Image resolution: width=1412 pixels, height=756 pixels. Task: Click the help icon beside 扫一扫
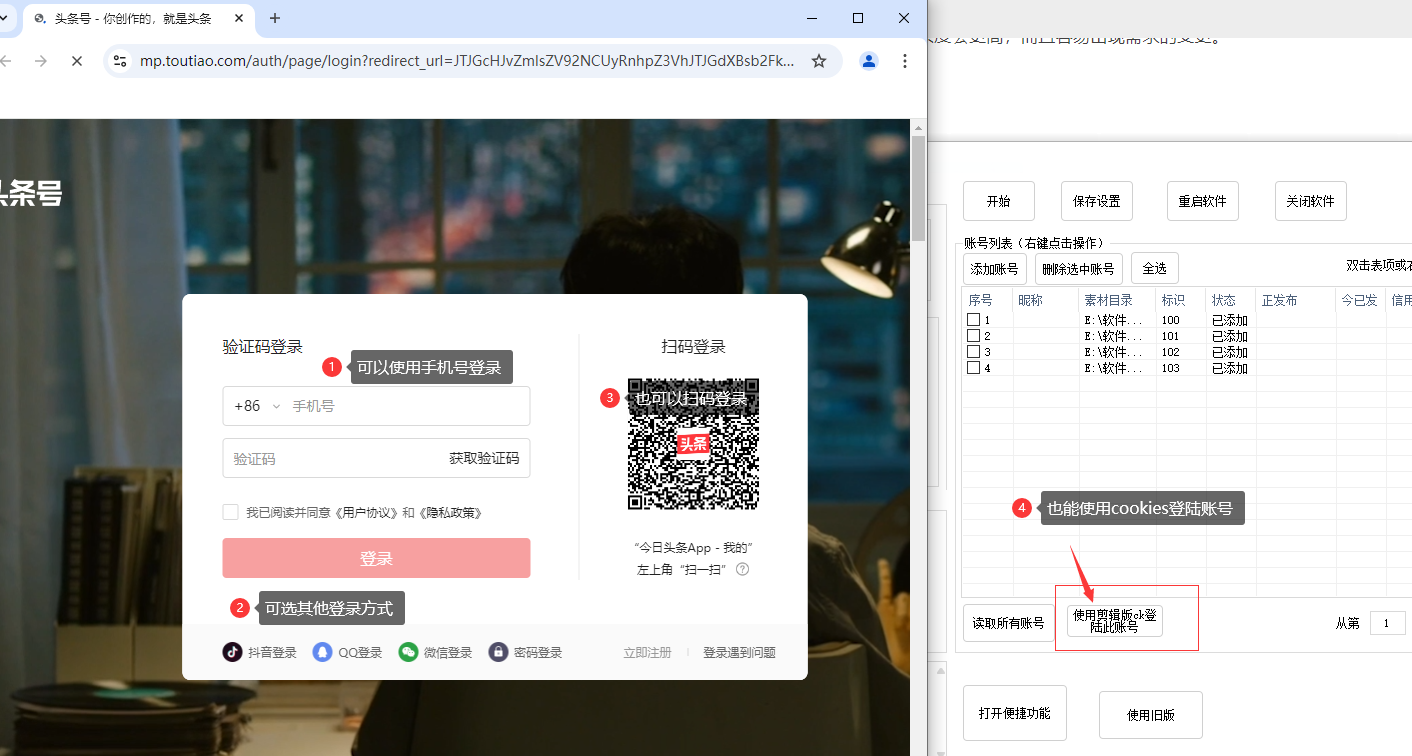tap(743, 569)
